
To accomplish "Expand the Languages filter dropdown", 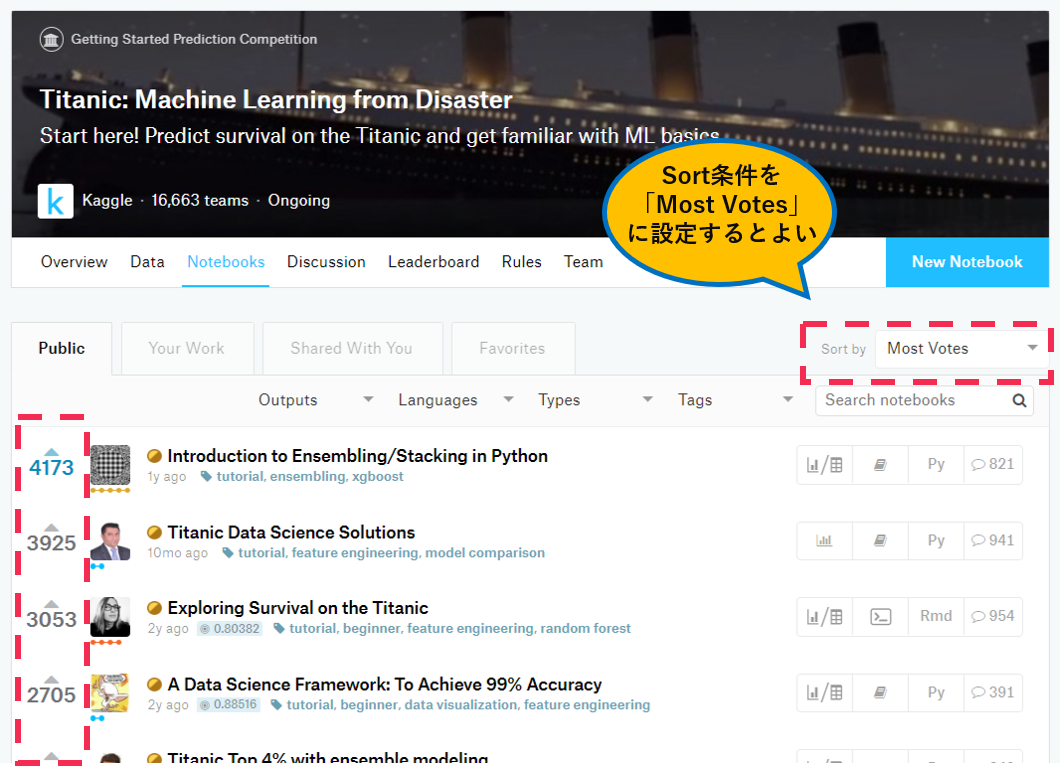I will [x=456, y=400].
